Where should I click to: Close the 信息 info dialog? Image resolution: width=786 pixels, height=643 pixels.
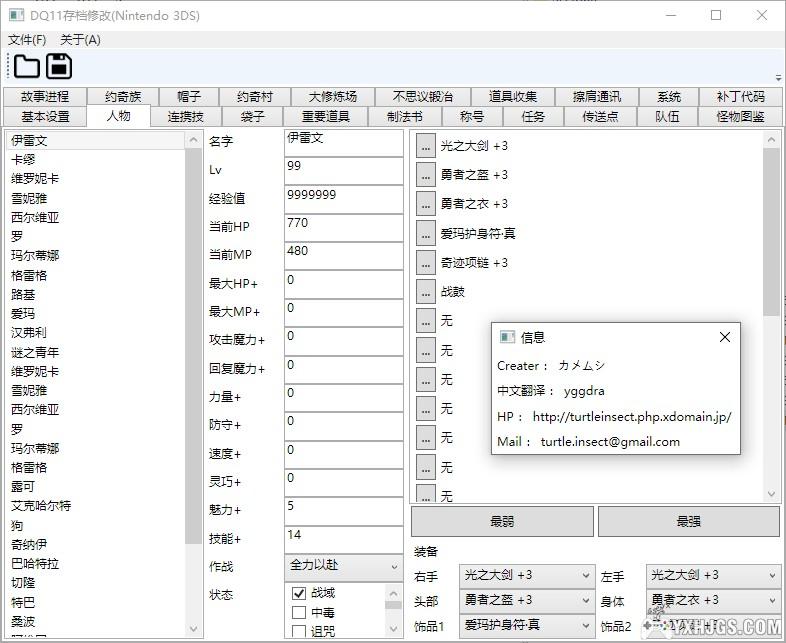point(725,337)
